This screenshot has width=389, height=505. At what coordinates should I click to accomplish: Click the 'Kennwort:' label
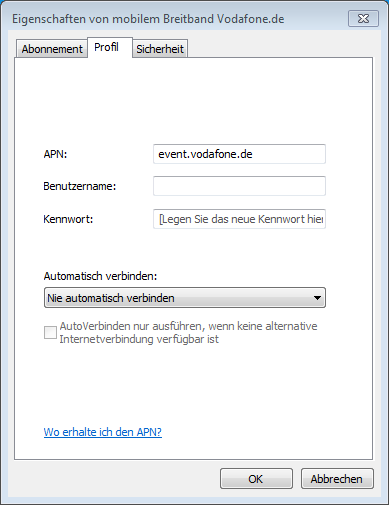68,219
